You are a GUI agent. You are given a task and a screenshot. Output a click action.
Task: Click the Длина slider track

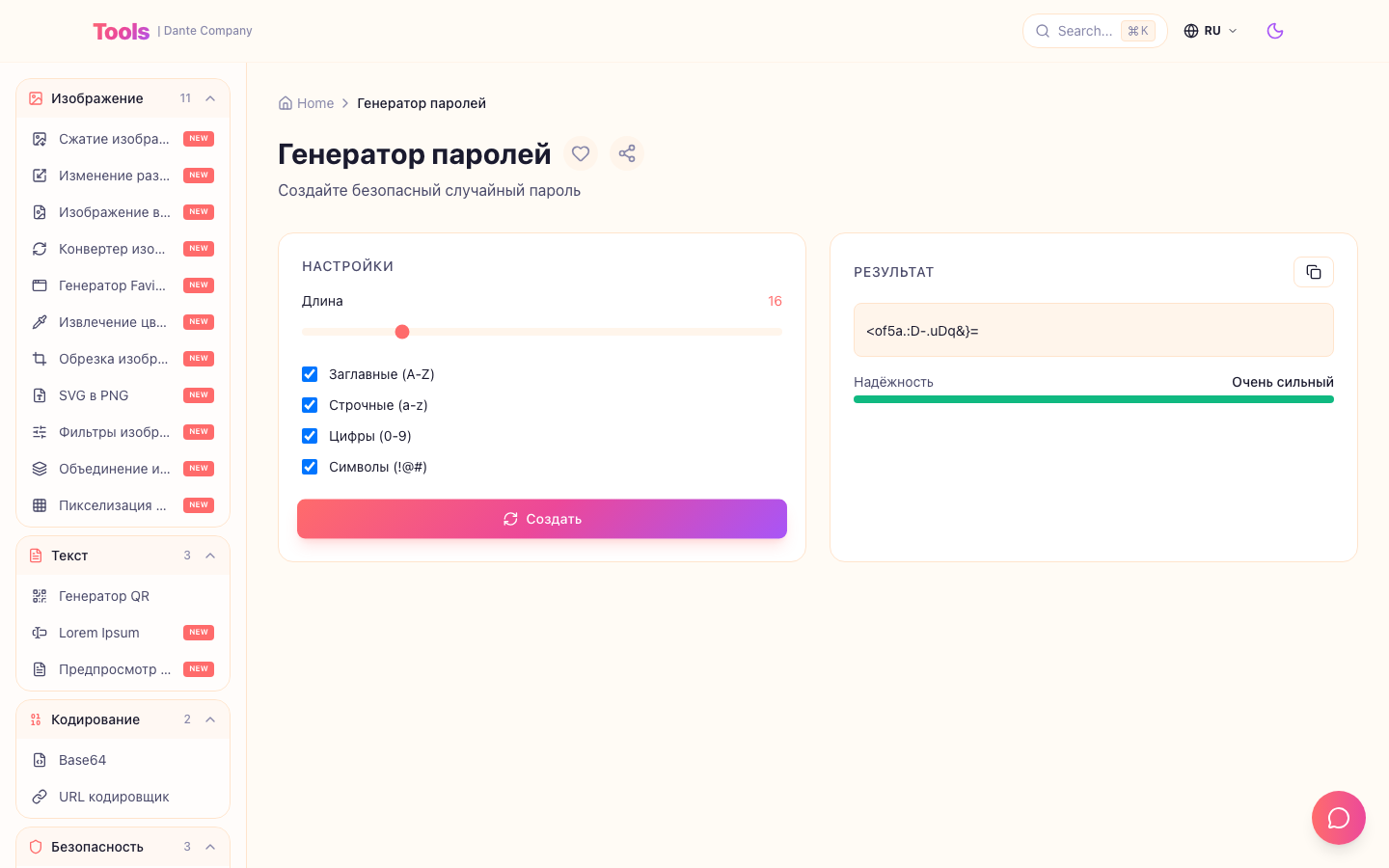(x=542, y=332)
